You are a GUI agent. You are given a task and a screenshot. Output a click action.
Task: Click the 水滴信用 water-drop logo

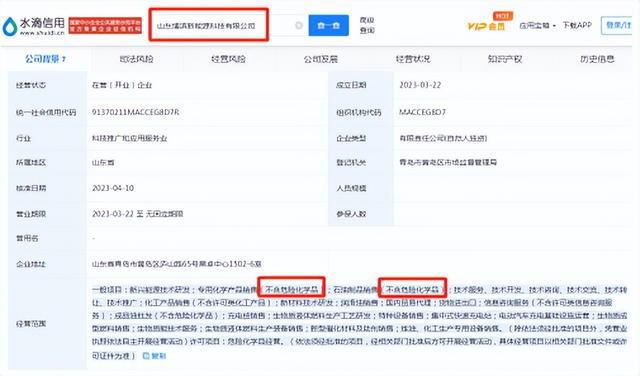[33, 26]
